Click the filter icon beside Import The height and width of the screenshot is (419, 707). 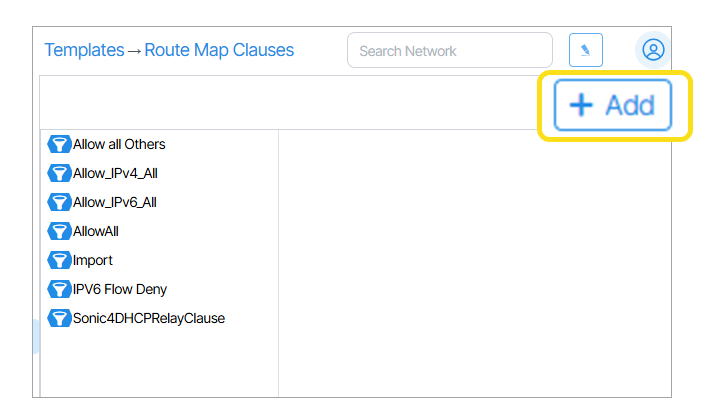point(59,260)
